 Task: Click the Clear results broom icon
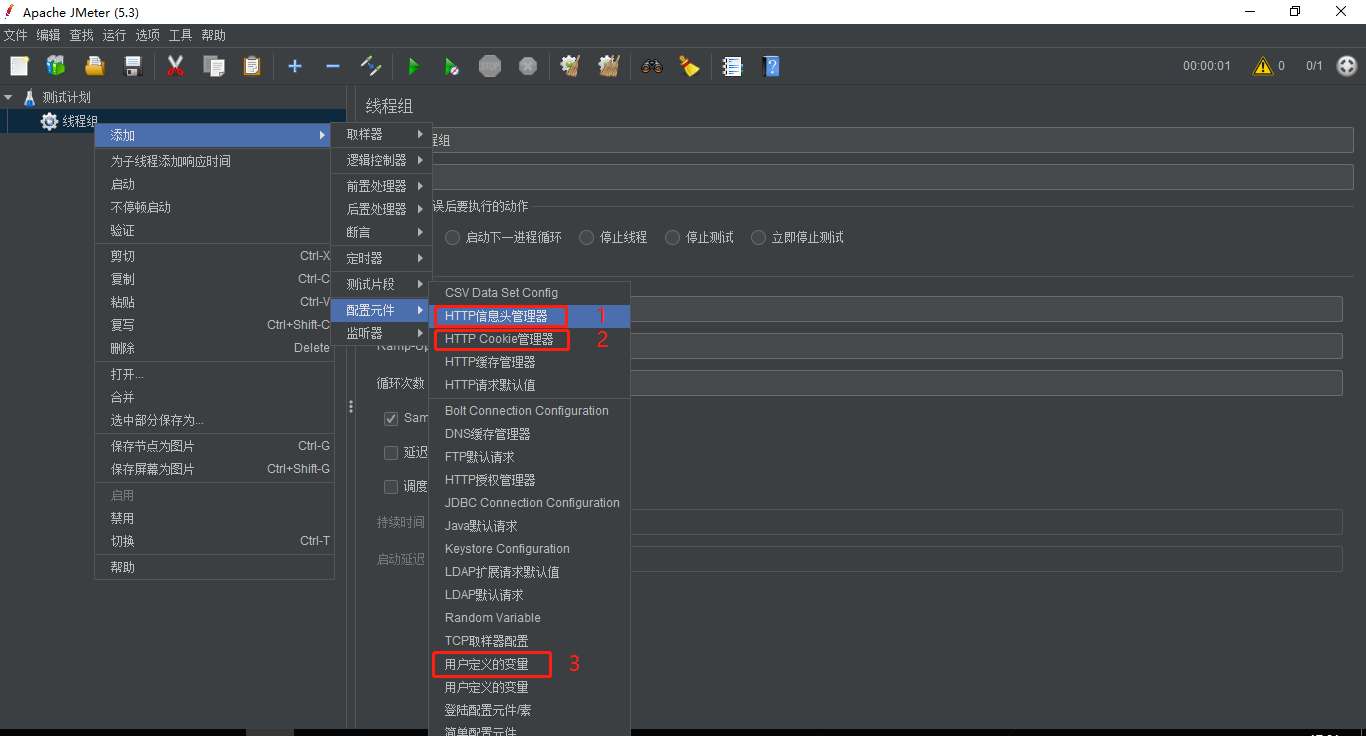click(x=571, y=66)
